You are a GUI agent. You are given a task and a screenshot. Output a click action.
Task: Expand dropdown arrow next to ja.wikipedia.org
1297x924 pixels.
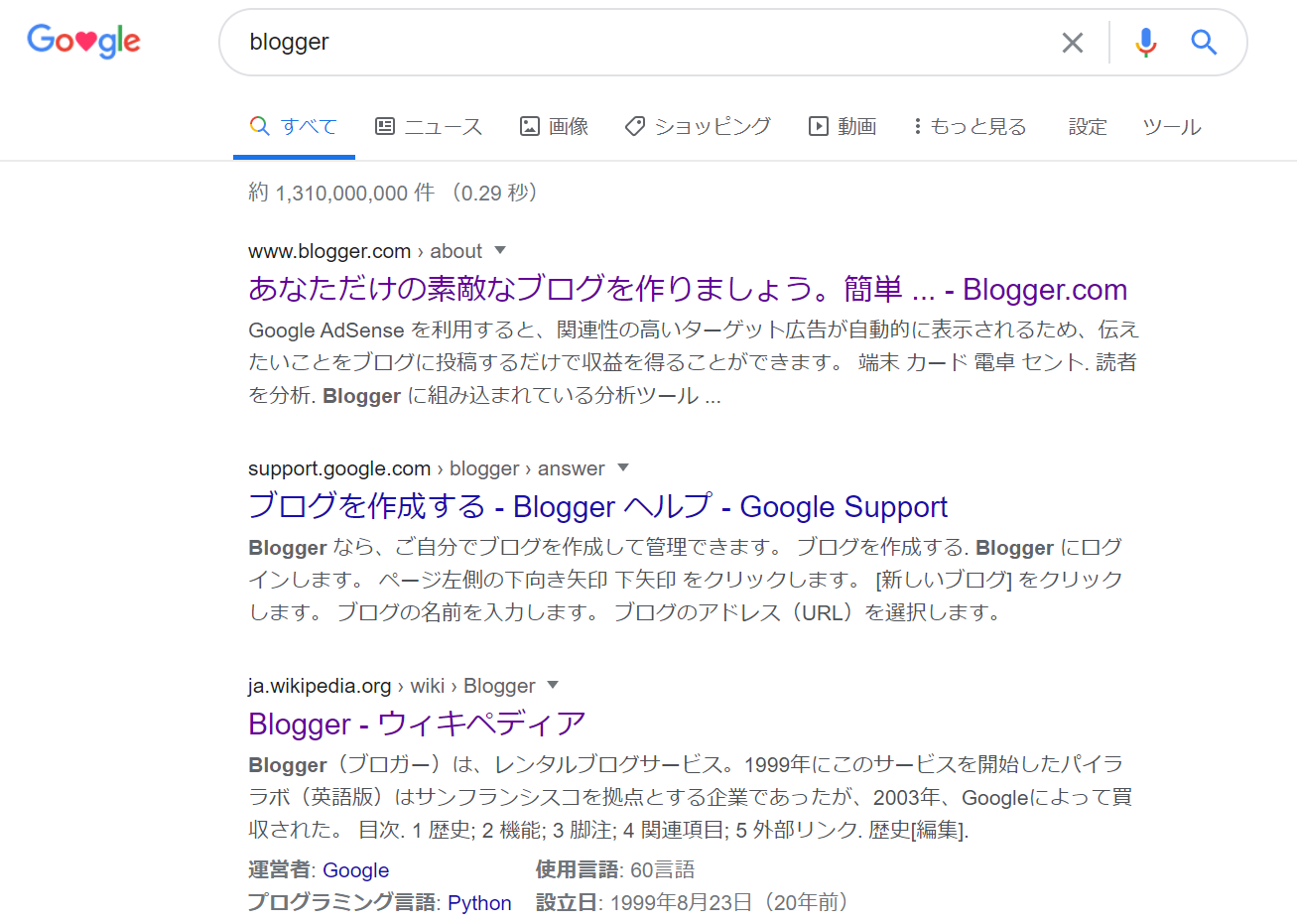click(x=553, y=685)
